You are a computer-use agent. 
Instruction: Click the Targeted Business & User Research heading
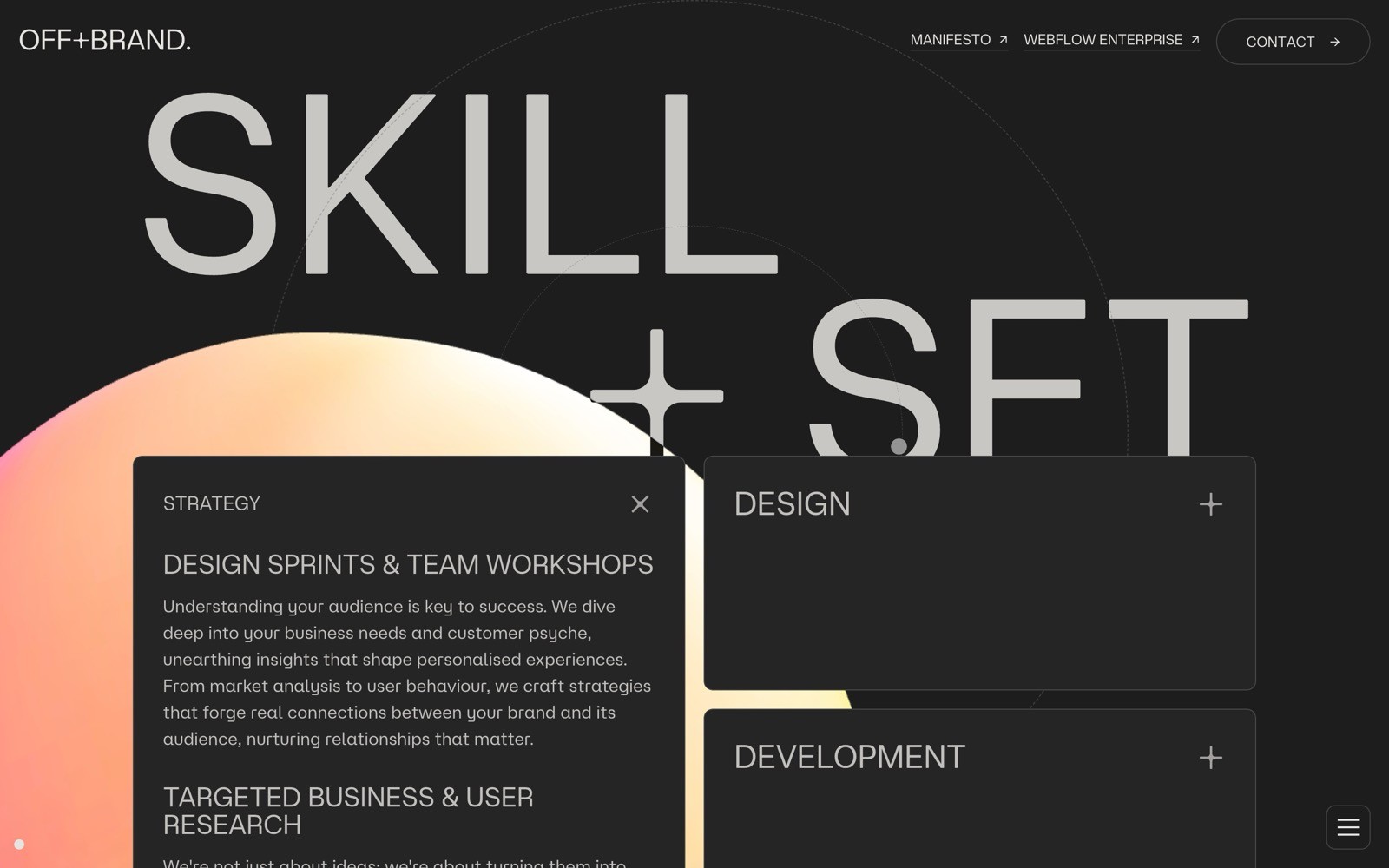click(348, 811)
